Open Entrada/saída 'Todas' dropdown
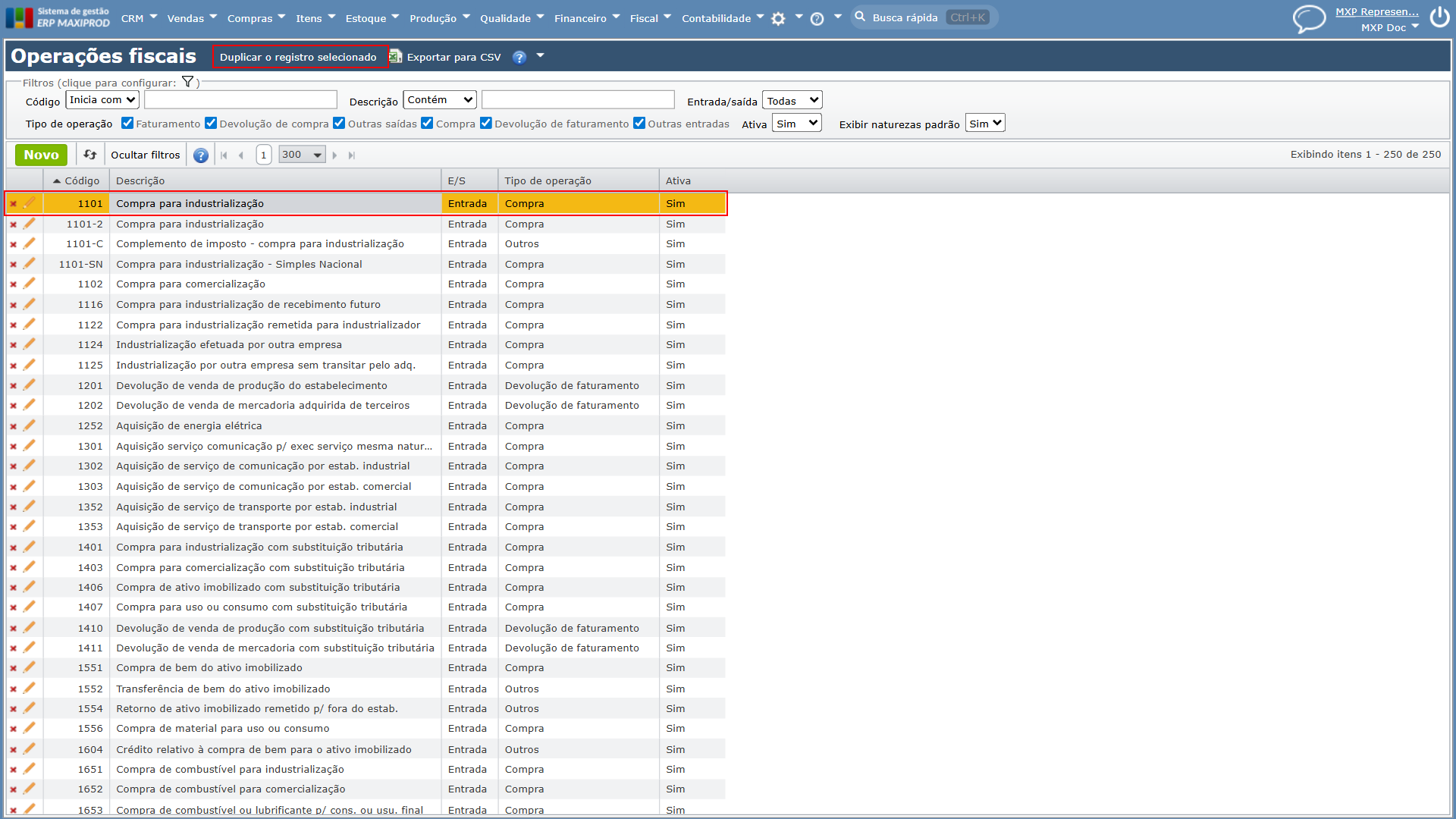Image resolution: width=1456 pixels, height=819 pixels. 792,100
